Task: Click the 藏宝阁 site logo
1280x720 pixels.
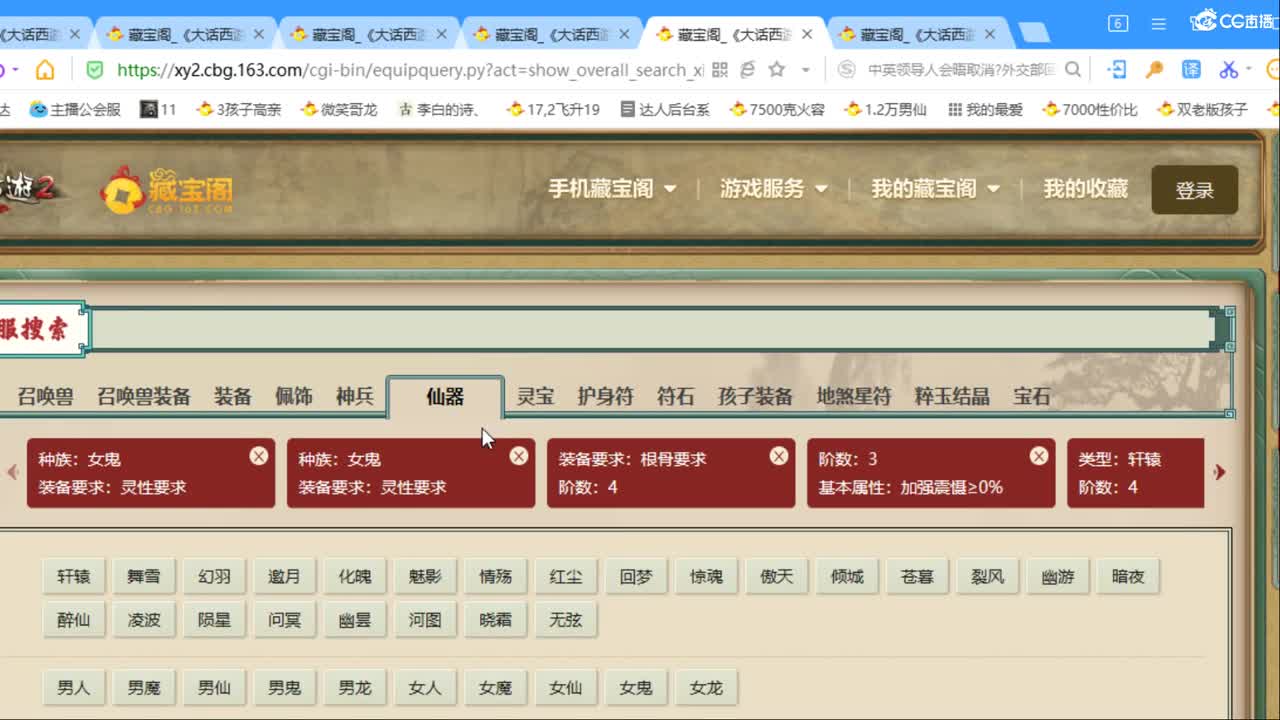Action: coord(167,189)
